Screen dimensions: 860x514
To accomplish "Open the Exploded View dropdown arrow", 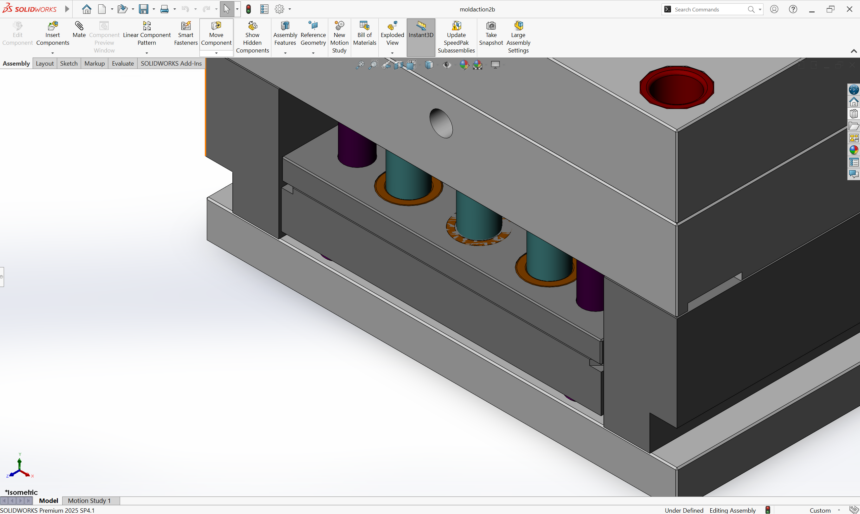I will coord(392,53).
